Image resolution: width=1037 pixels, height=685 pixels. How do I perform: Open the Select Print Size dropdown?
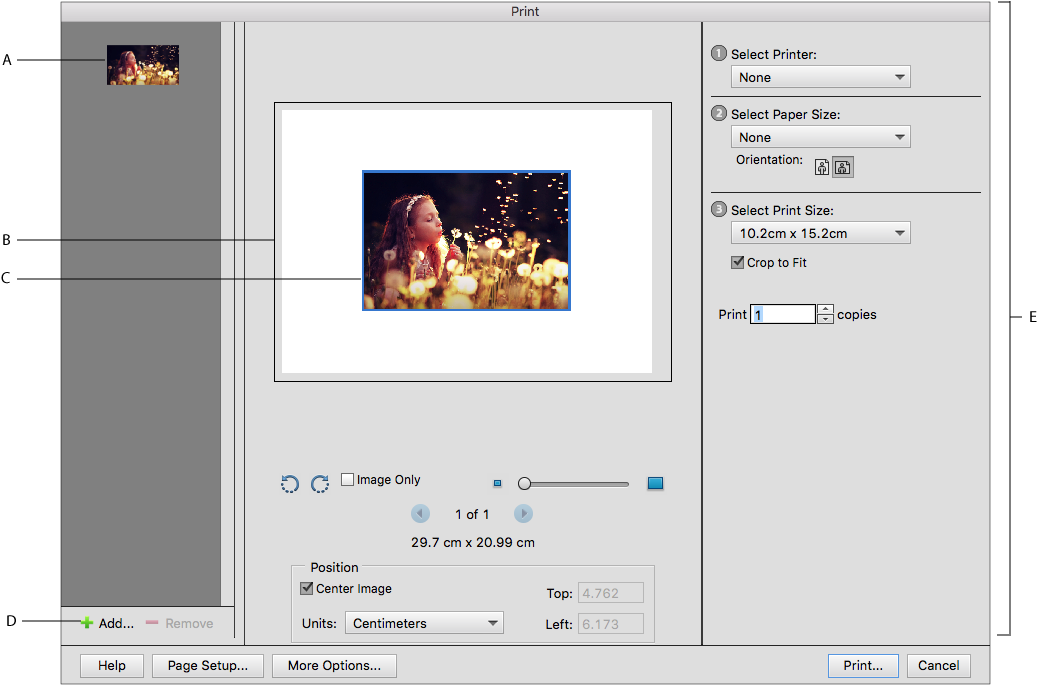[820, 232]
